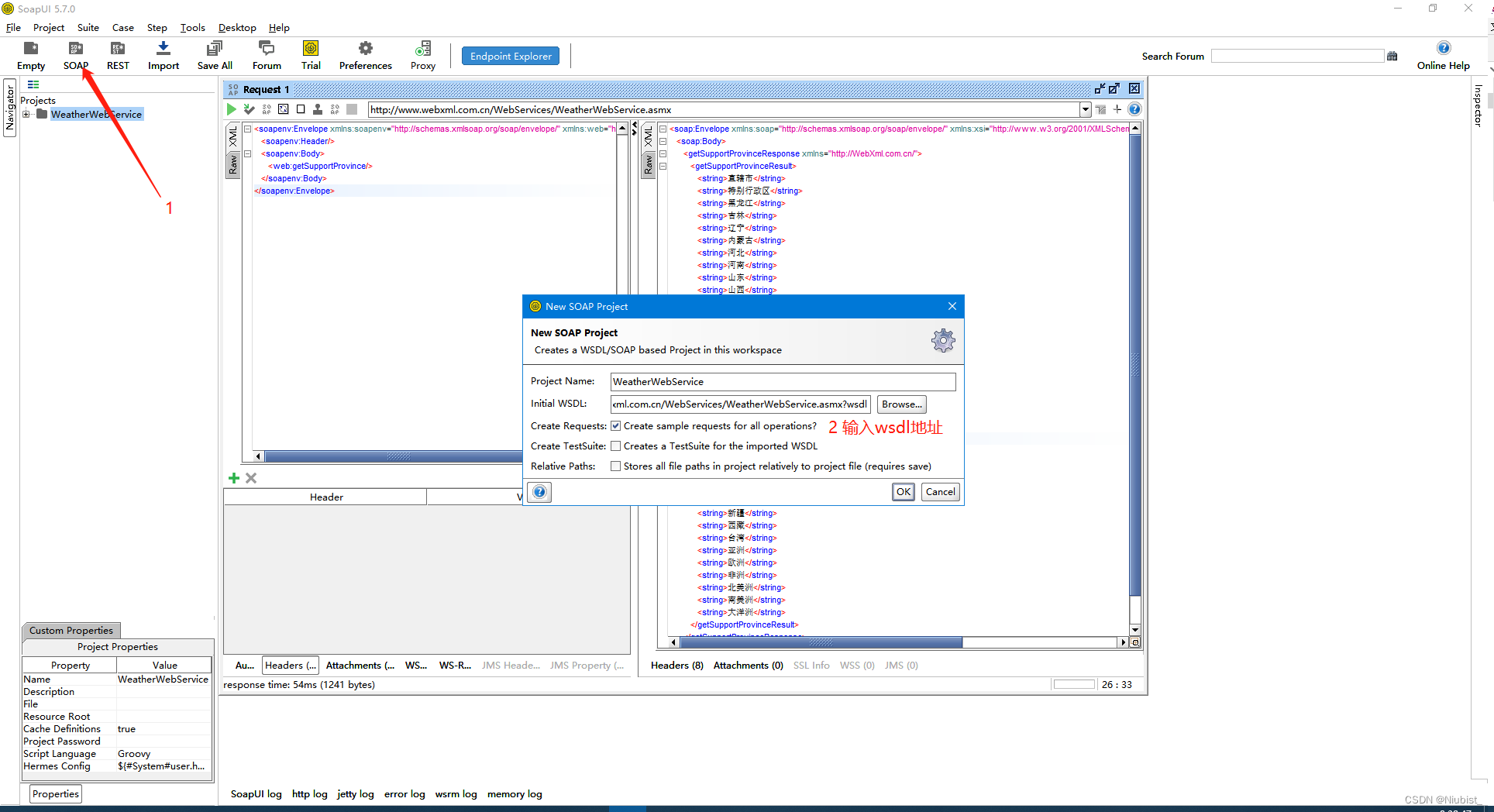Viewport: 1494px width, 812px height.
Task: Collapse the soapenv:Envelope XML node
Action: 246,129
